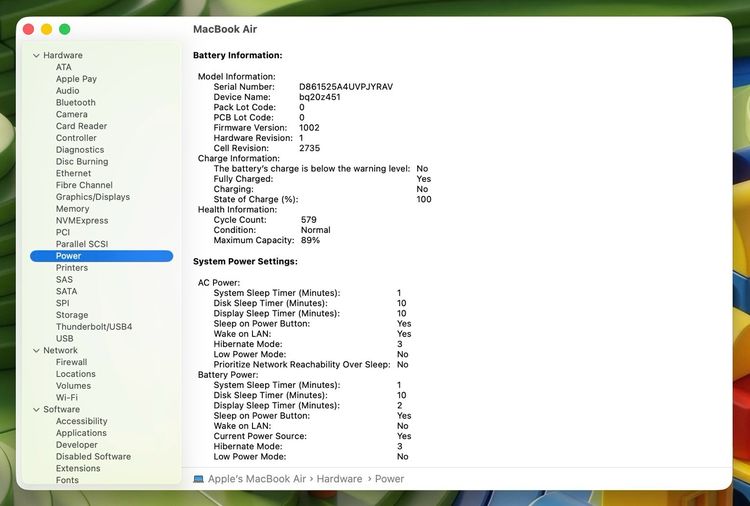Select SATA in the sidebar
This screenshot has height=506, width=750.
pyautogui.click(x=66, y=291)
